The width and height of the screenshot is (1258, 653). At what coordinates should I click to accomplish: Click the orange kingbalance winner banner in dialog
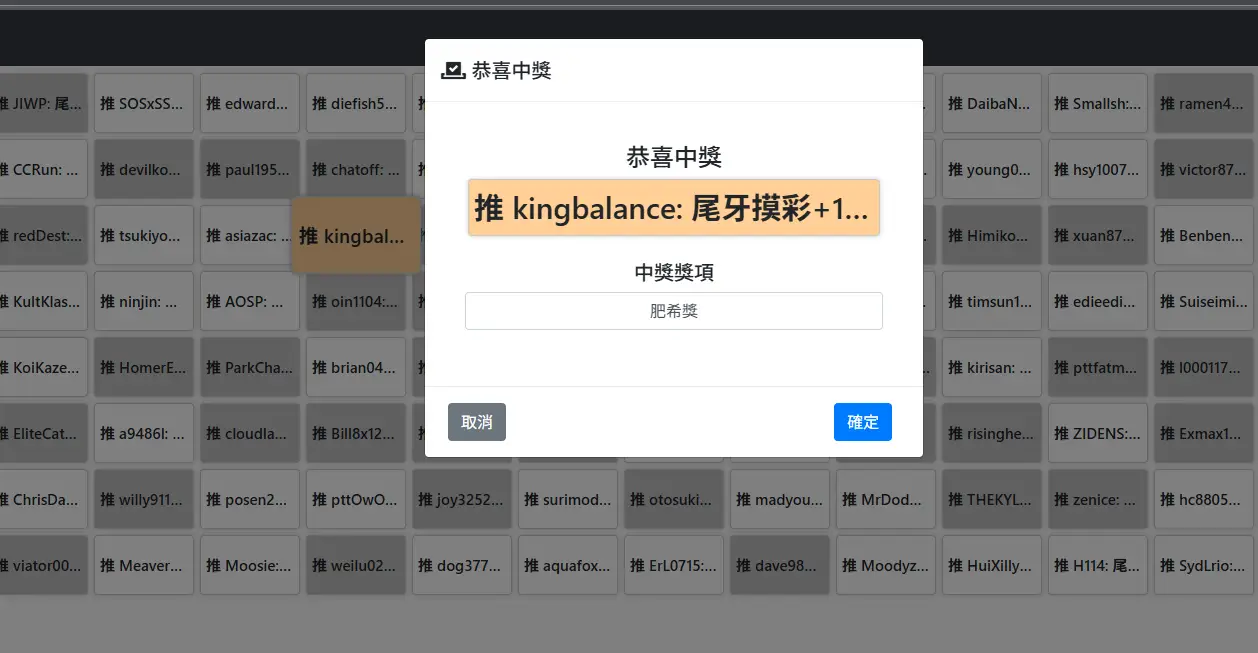(x=673, y=208)
